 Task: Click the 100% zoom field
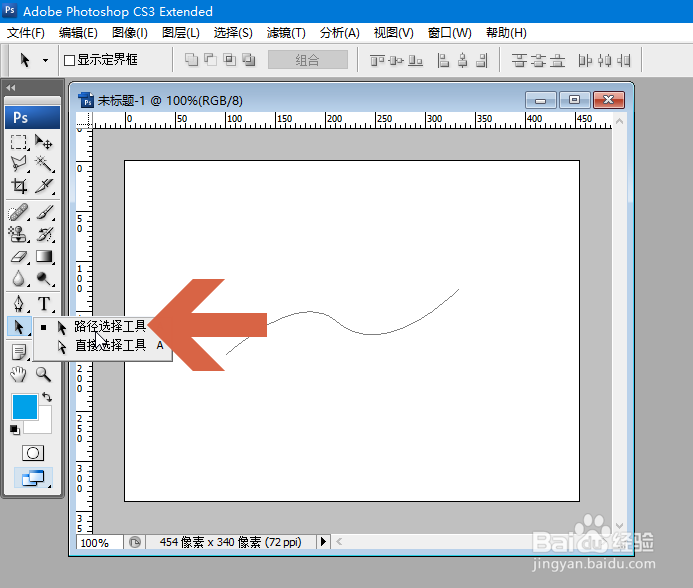(99, 542)
